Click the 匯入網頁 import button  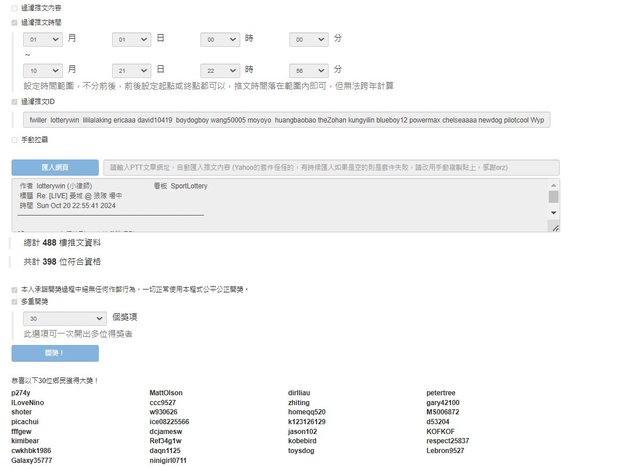coord(55,167)
